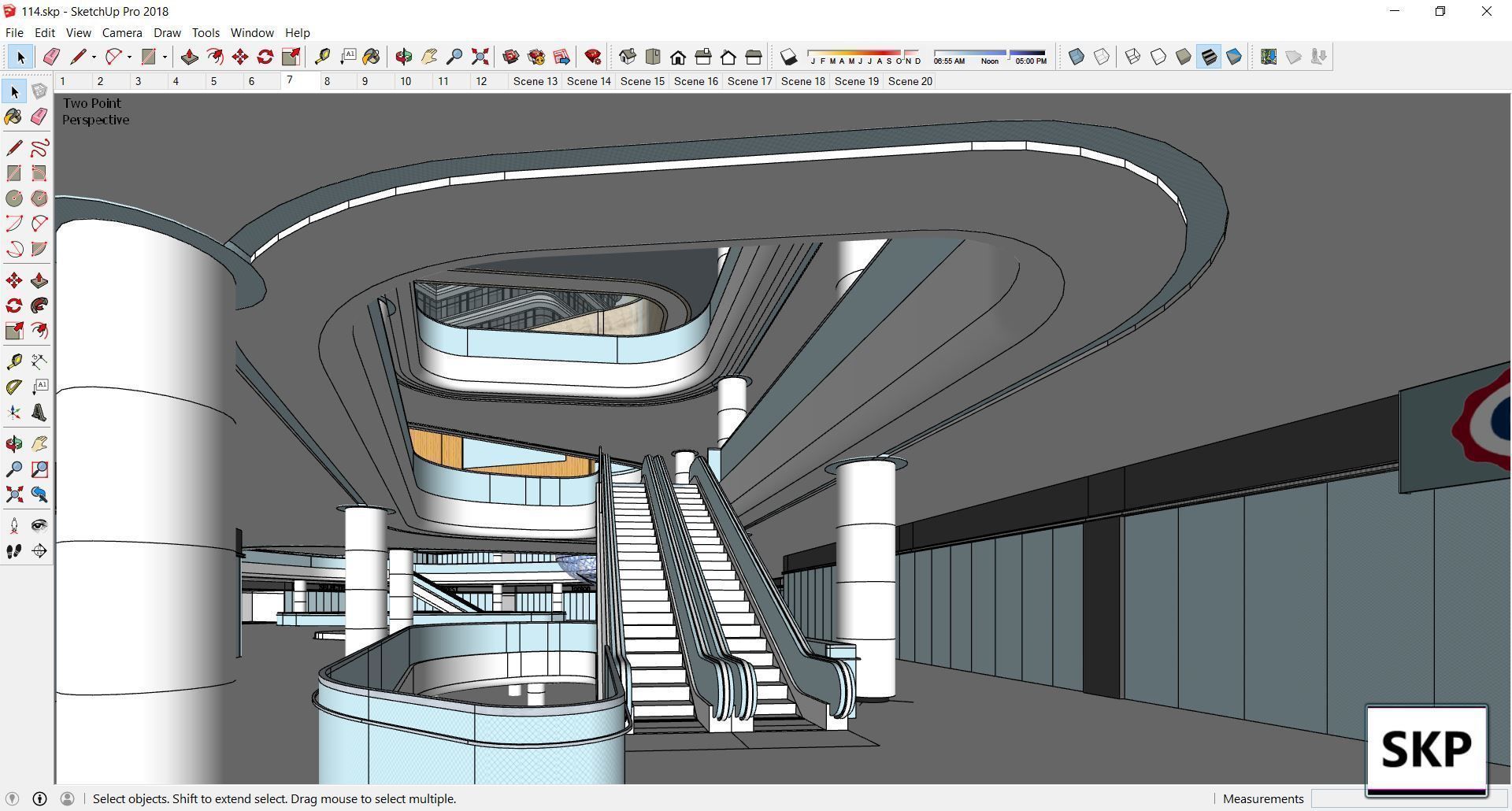
Task: Switch to Scene 20 tab
Action: pos(910,81)
